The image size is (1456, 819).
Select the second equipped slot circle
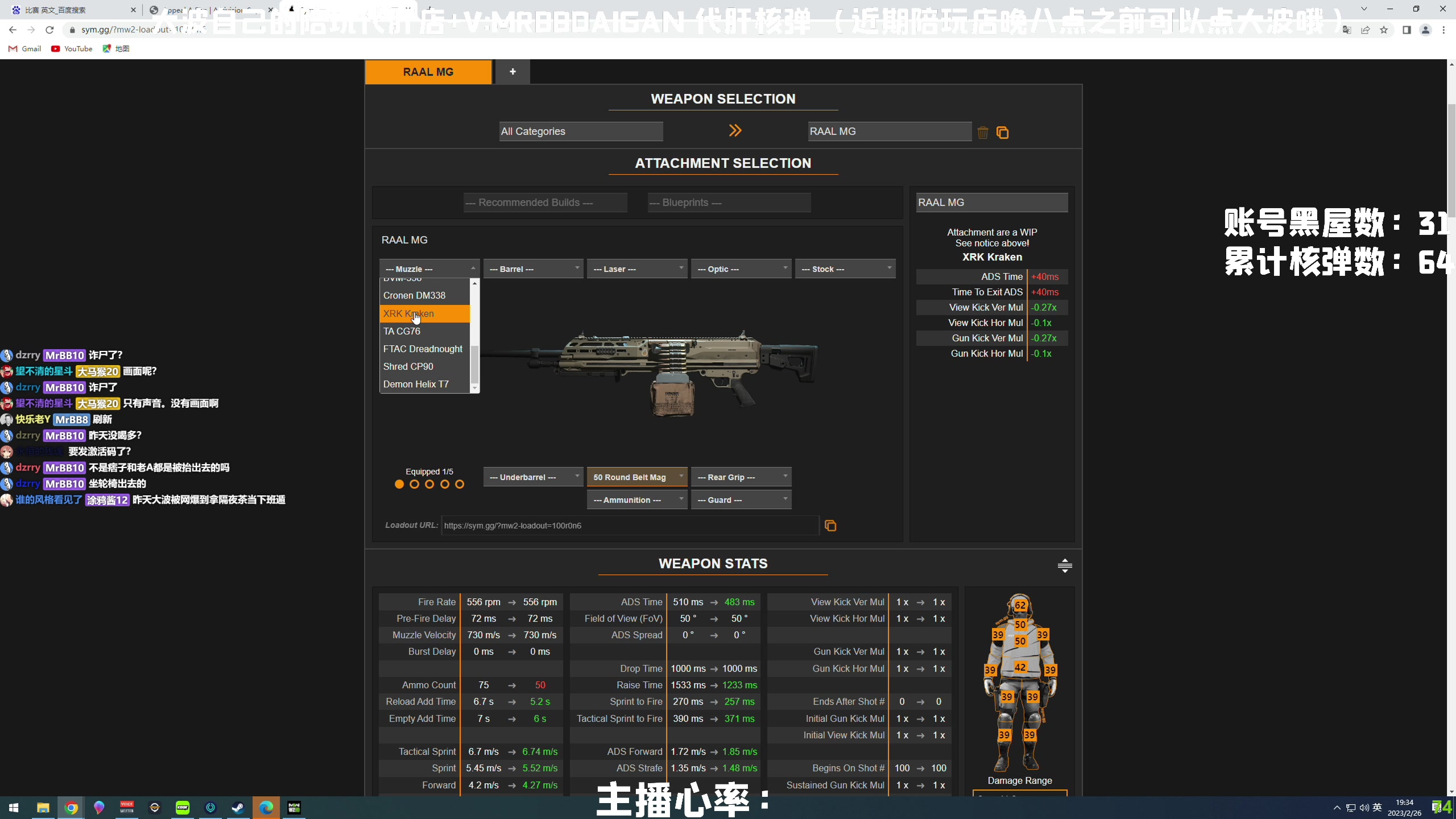(415, 484)
